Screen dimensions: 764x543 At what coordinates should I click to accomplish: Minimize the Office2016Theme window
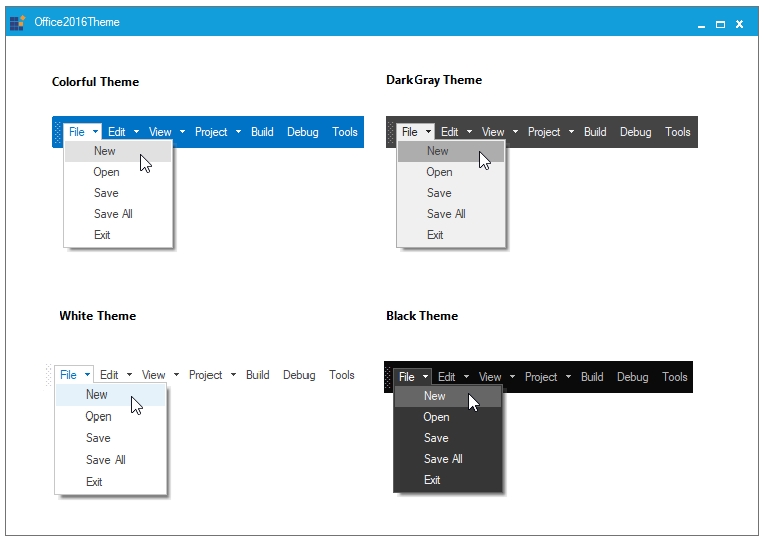[701, 25]
